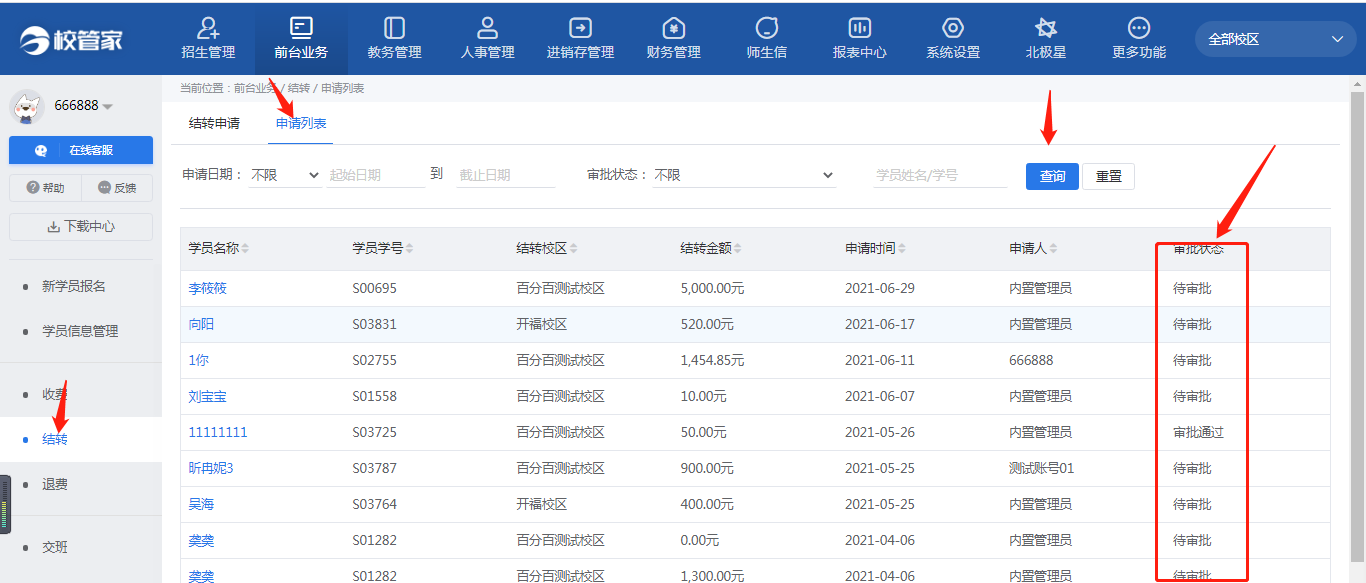Open 财务管理 module icon
Image resolution: width=1366 pixels, height=583 pixels.
[x=673, y=28]
